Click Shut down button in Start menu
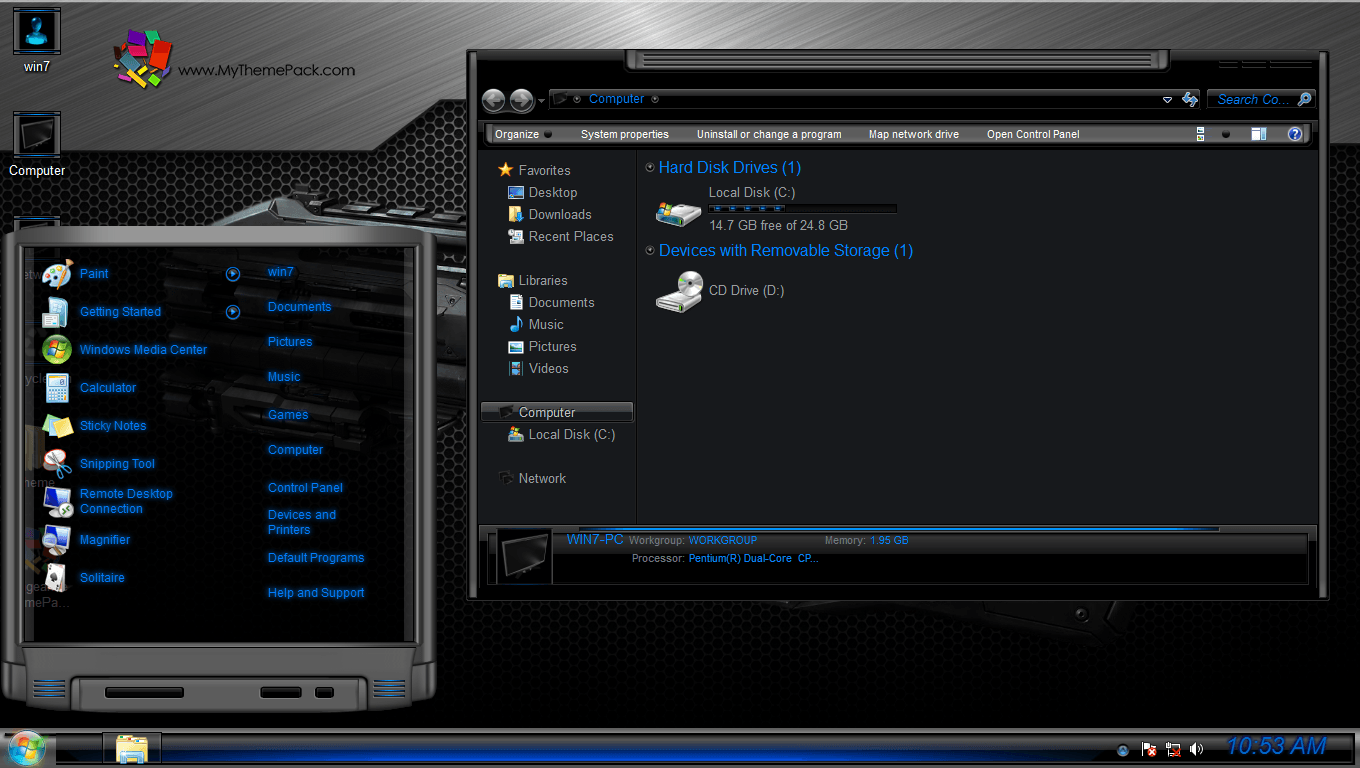The height and width of the screenshot is (768, 1360). [x=280, y=692]
